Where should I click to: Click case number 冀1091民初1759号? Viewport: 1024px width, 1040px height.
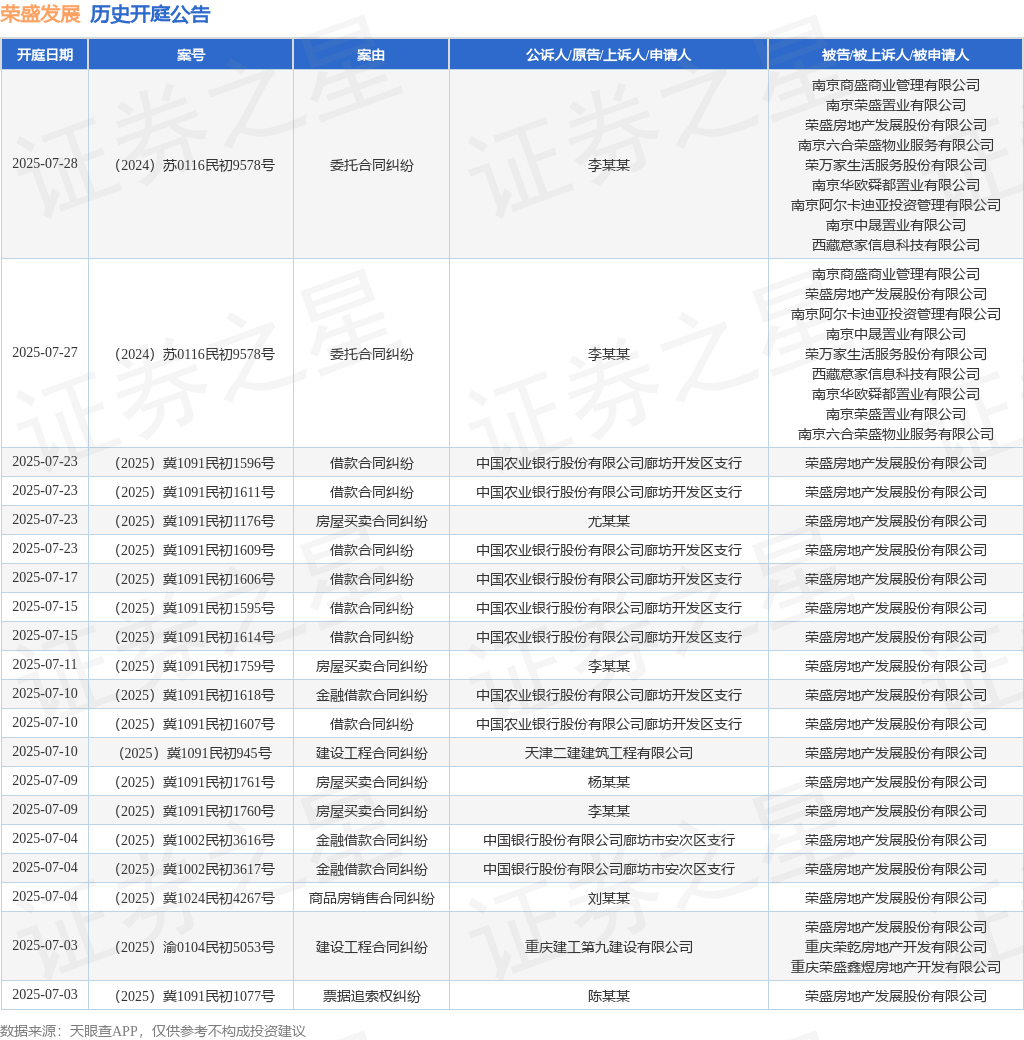(x=195, y=666)
